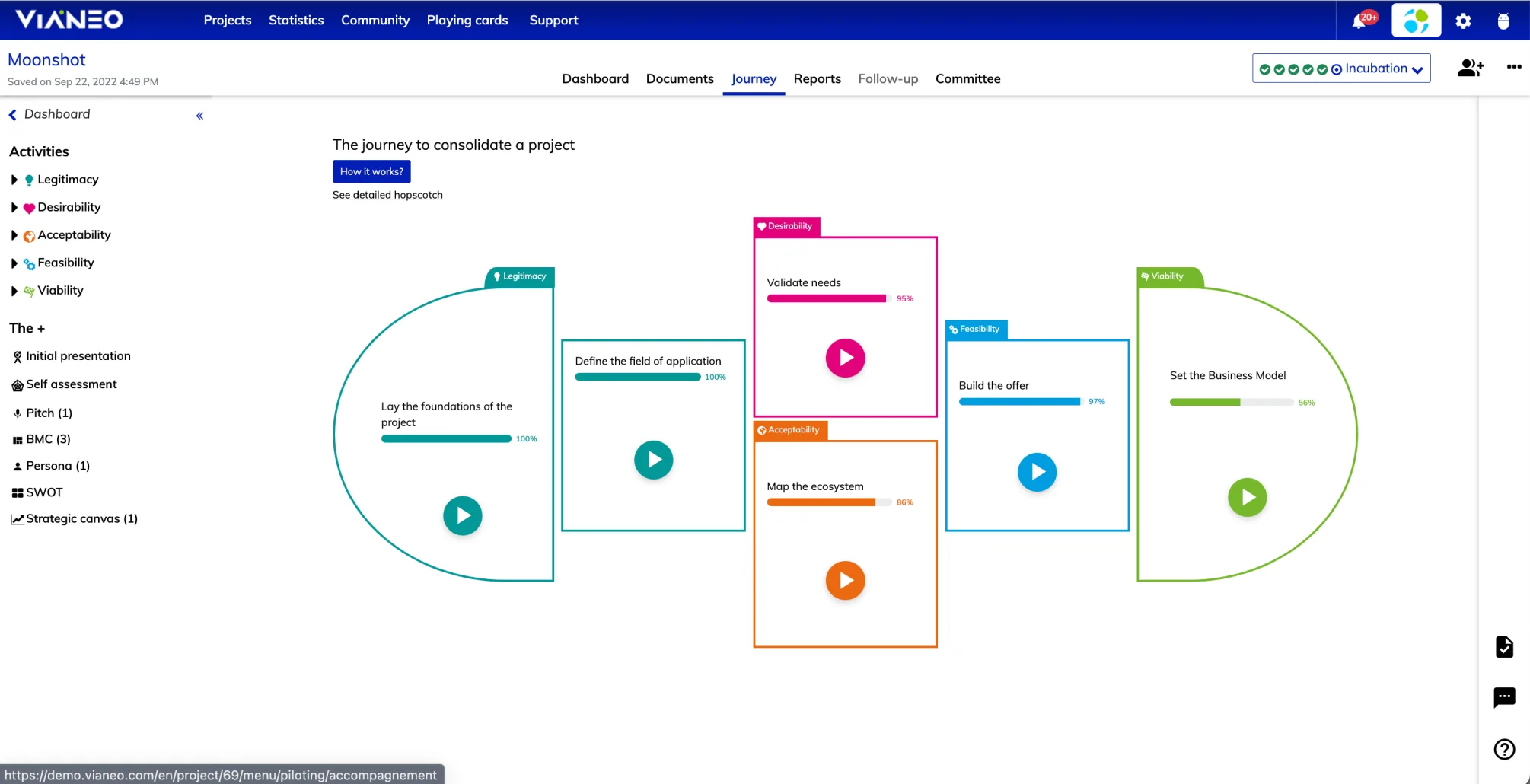This screenshot has height=784, width=1530.
Task: Click the Validate needs progress bar at 95%
Action: tap(830, 298)
